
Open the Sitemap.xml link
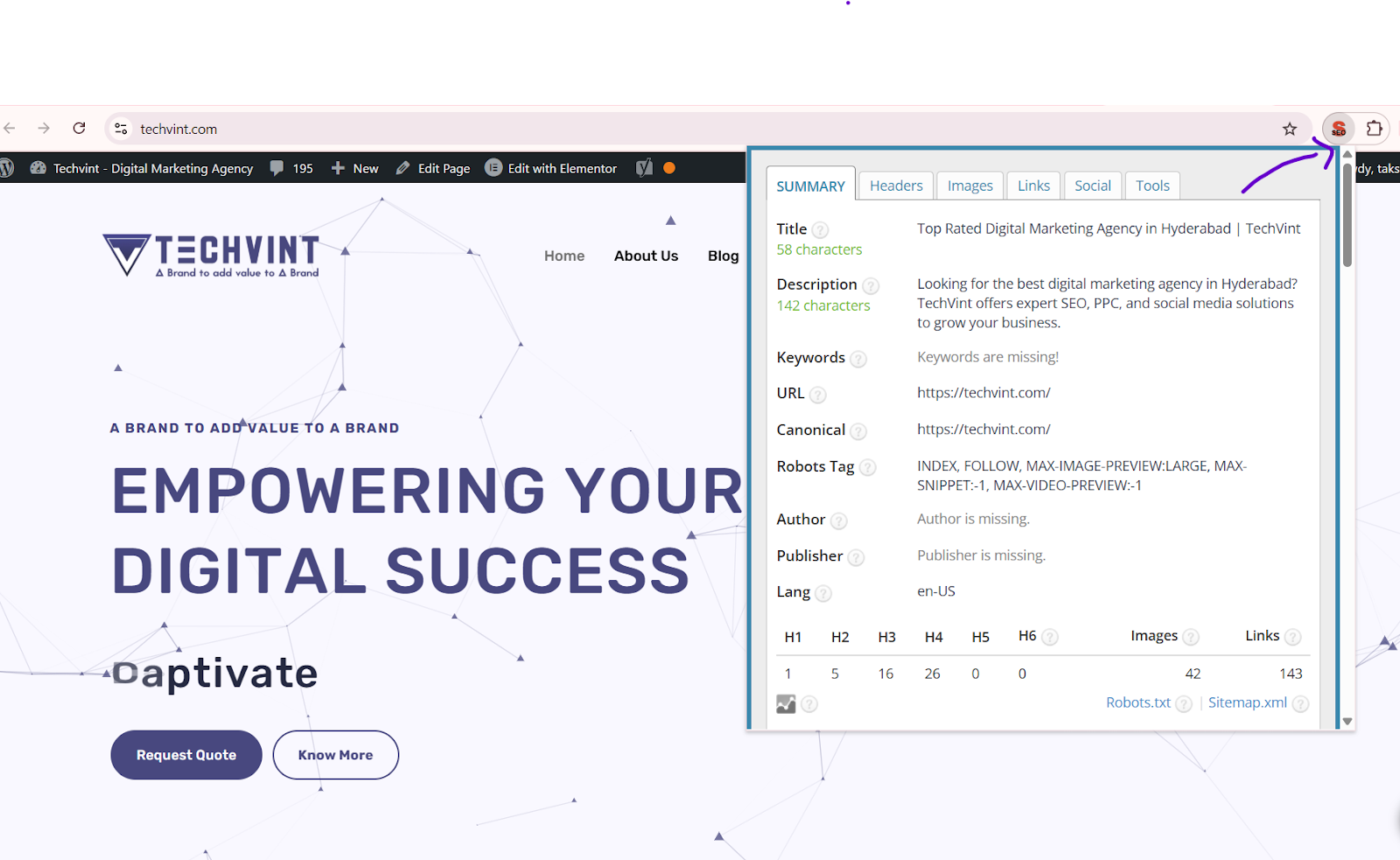pos(1248,703)
